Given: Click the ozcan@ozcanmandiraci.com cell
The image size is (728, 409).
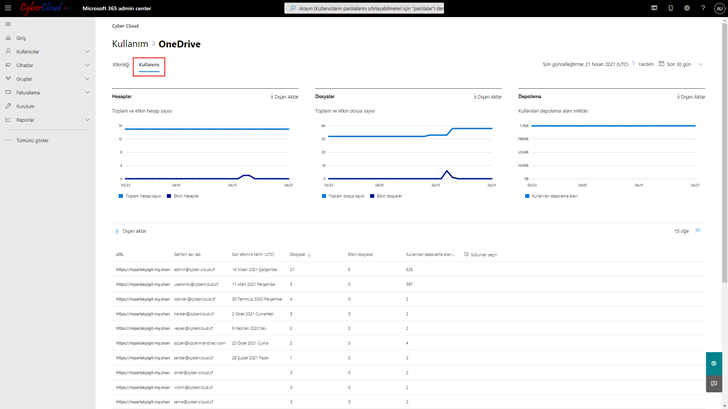Looking at the screenshot, I should point(200,343).
